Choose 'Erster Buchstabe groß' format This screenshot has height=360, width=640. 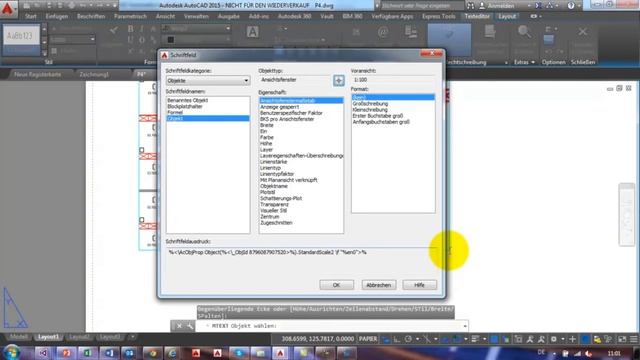pos(378,116)
